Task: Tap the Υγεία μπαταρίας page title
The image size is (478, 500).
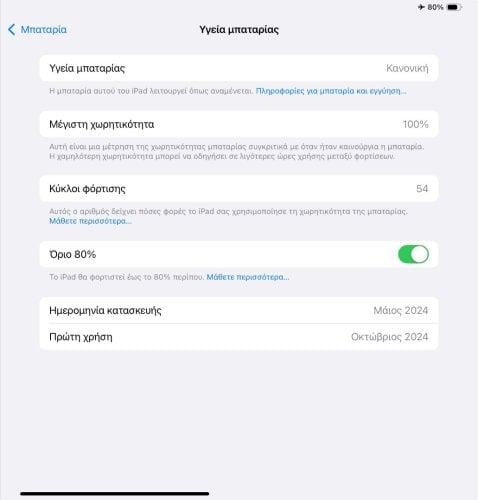Action: click(x=239, y=30)
